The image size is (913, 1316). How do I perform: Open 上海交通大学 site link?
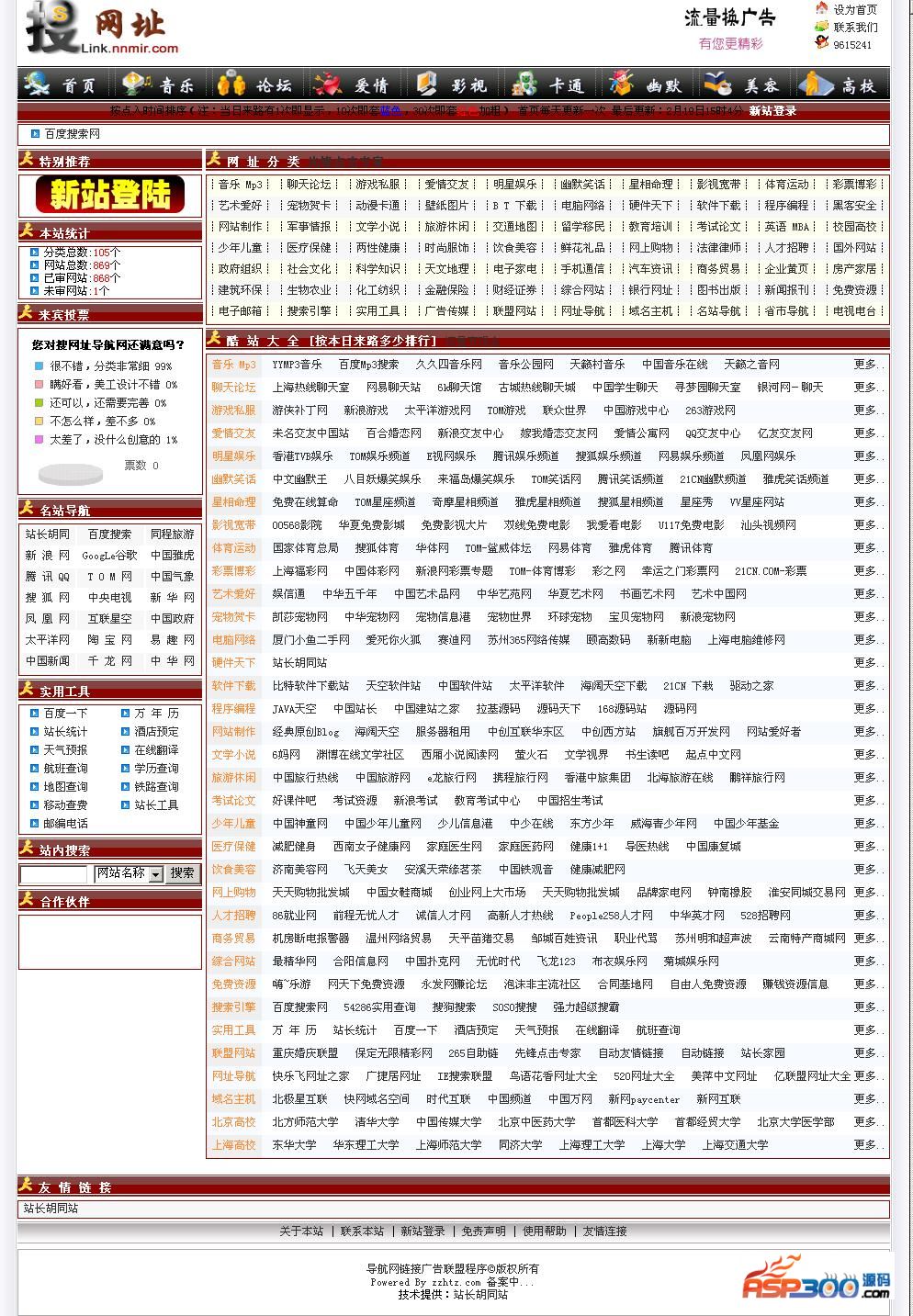point(736,1145)
